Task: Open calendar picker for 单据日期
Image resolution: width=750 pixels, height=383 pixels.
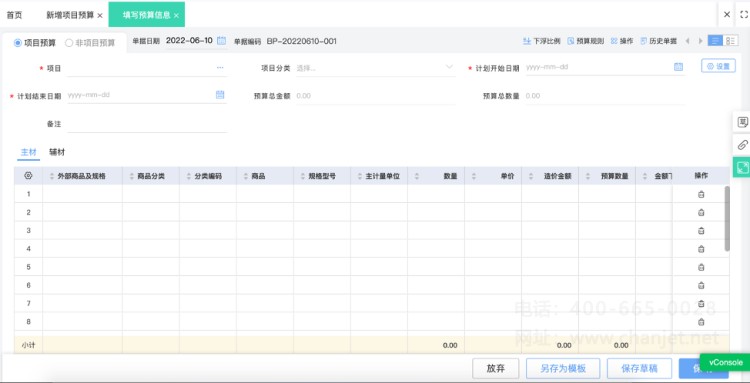Action: pos(221,41)
